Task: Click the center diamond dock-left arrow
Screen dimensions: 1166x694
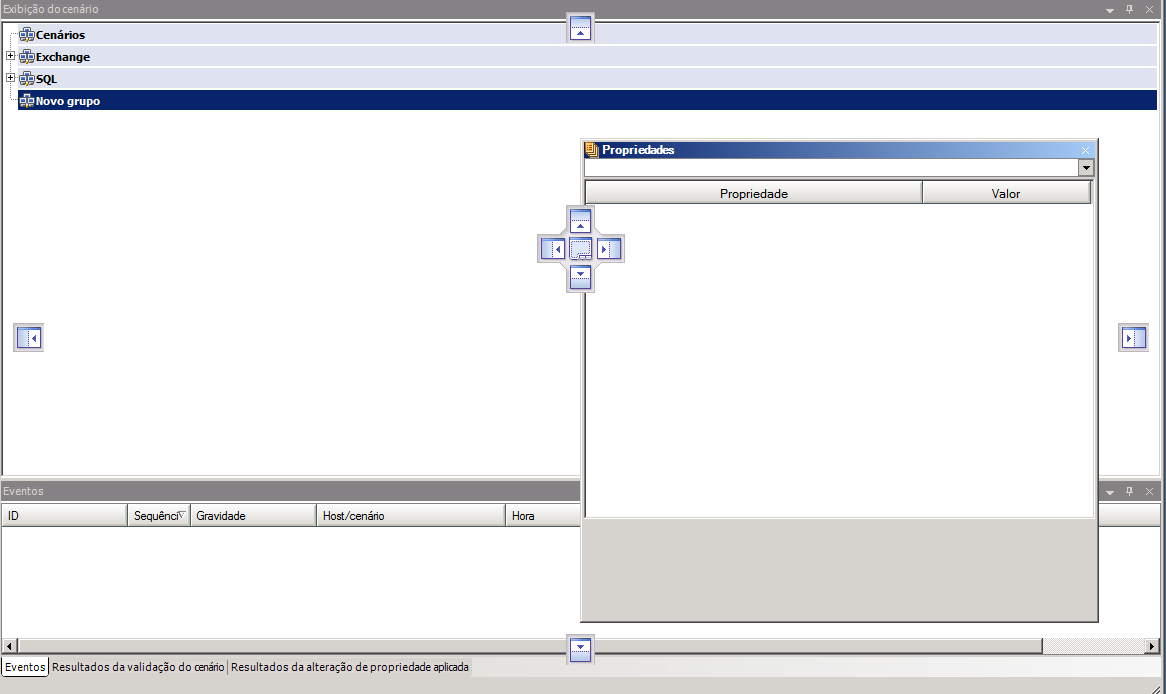Action: tap(553, 249)
